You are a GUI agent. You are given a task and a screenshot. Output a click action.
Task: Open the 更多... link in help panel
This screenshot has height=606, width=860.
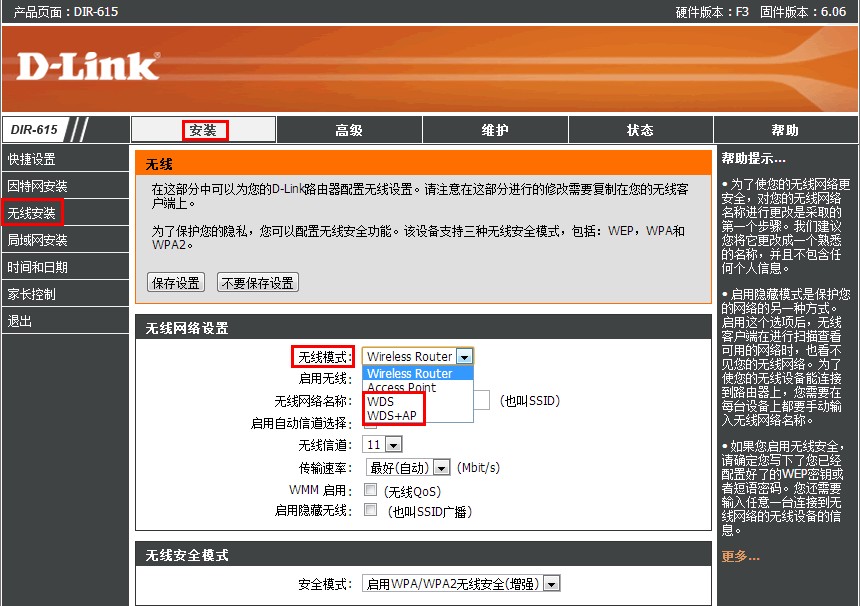(x=740, y=557)
